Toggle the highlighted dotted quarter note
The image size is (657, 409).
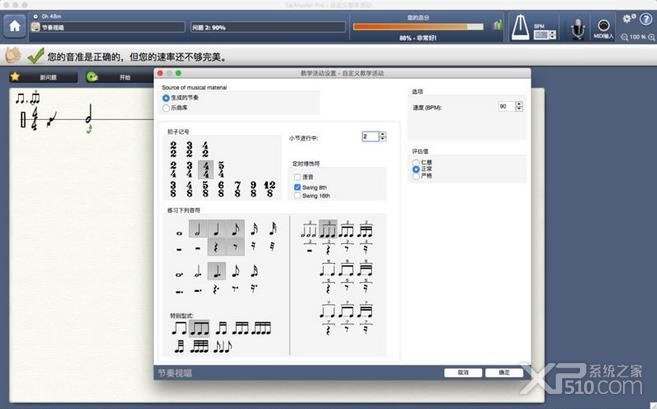(217, 271)
